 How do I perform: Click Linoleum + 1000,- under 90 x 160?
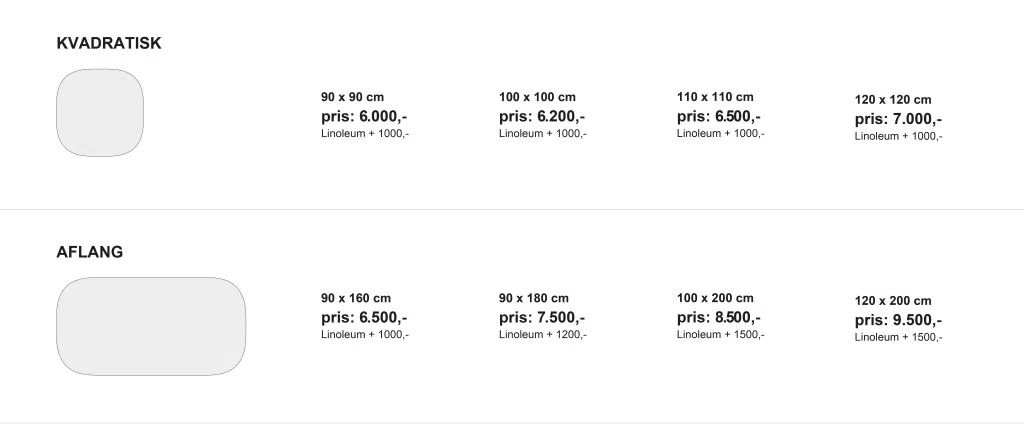click(x=365, y=334)
